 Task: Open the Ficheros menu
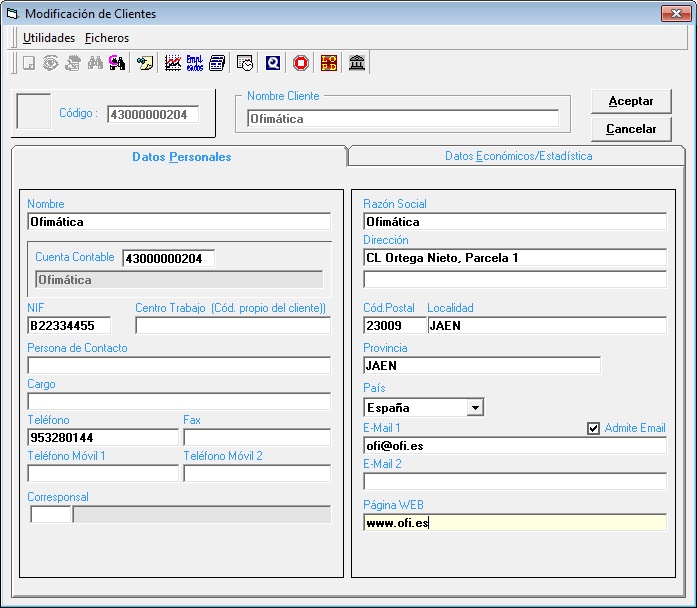[107, 38]
